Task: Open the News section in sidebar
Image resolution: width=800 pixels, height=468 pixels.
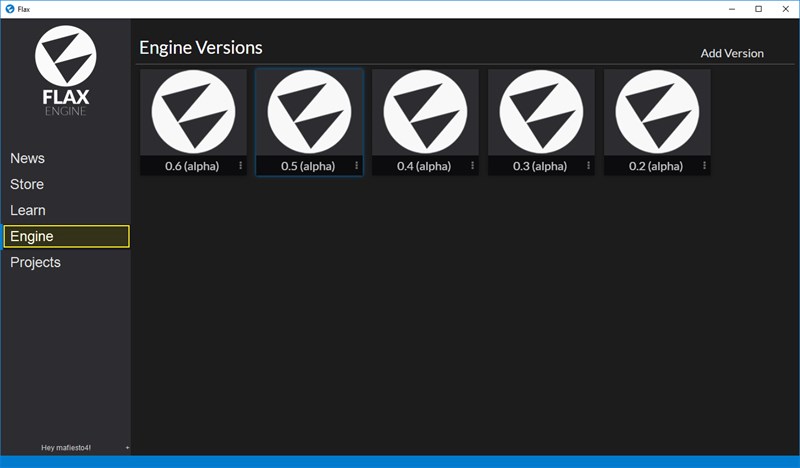Action: coord(28,158)
